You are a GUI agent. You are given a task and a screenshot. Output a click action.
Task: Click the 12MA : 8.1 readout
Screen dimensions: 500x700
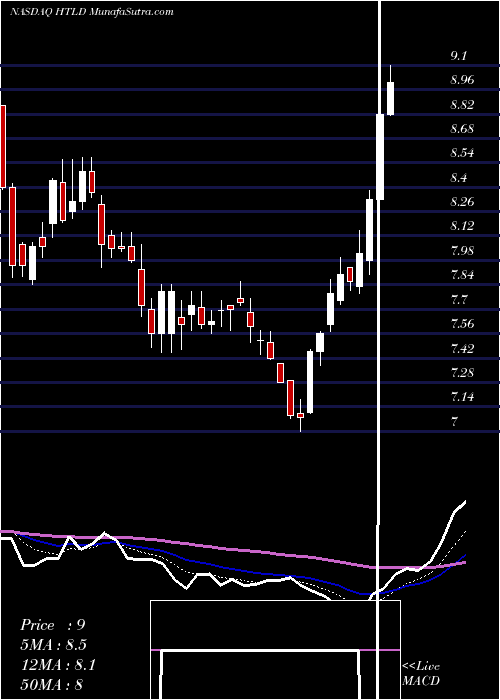coord(58,665)
